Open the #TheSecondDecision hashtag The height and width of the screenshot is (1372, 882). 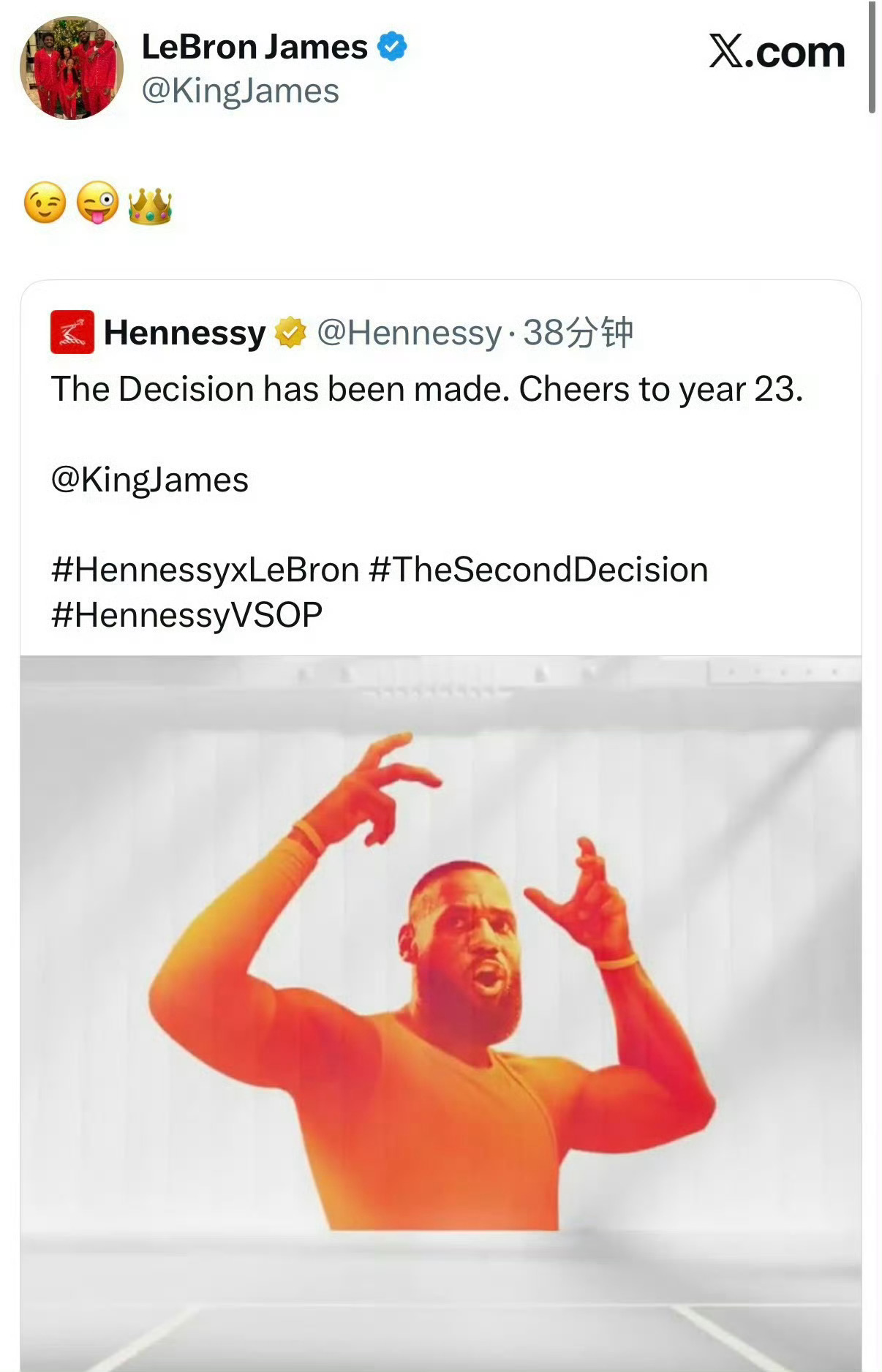pyautogui.click(x=539, y=570)
